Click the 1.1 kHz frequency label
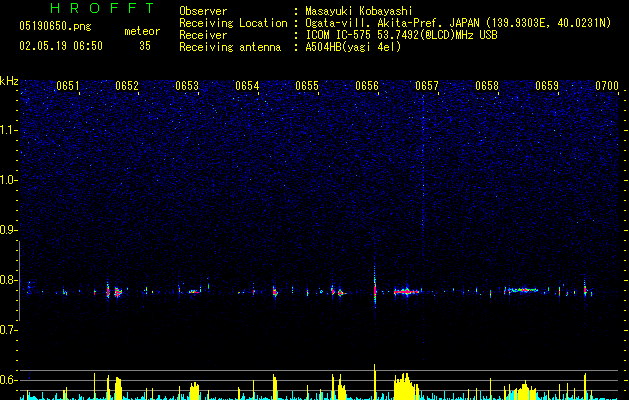The height and width of the screenshot is (400, 629). coord(9,130)
